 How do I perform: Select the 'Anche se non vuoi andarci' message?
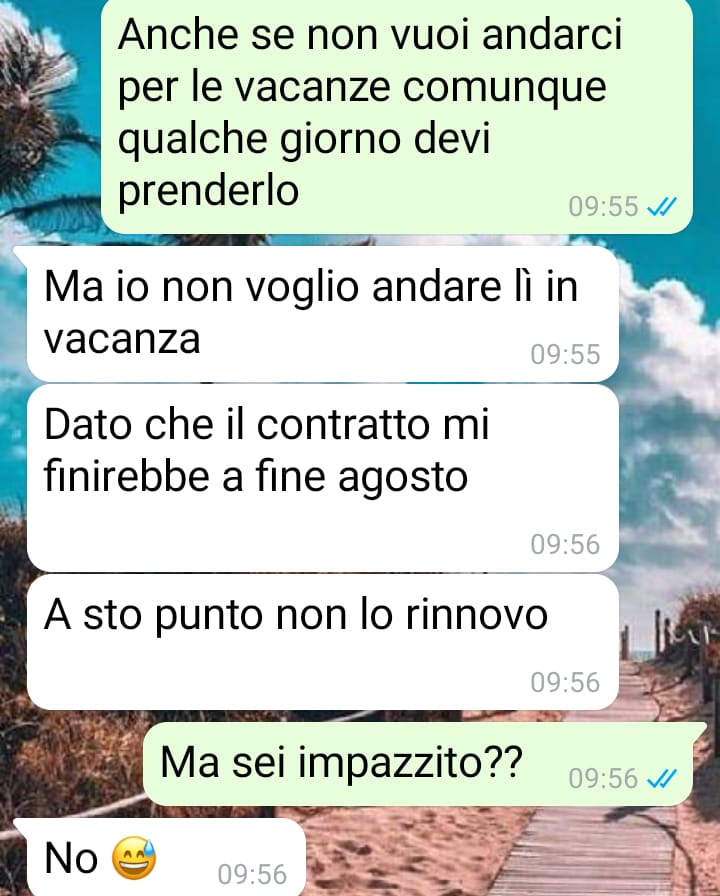[x=397, y=116]
